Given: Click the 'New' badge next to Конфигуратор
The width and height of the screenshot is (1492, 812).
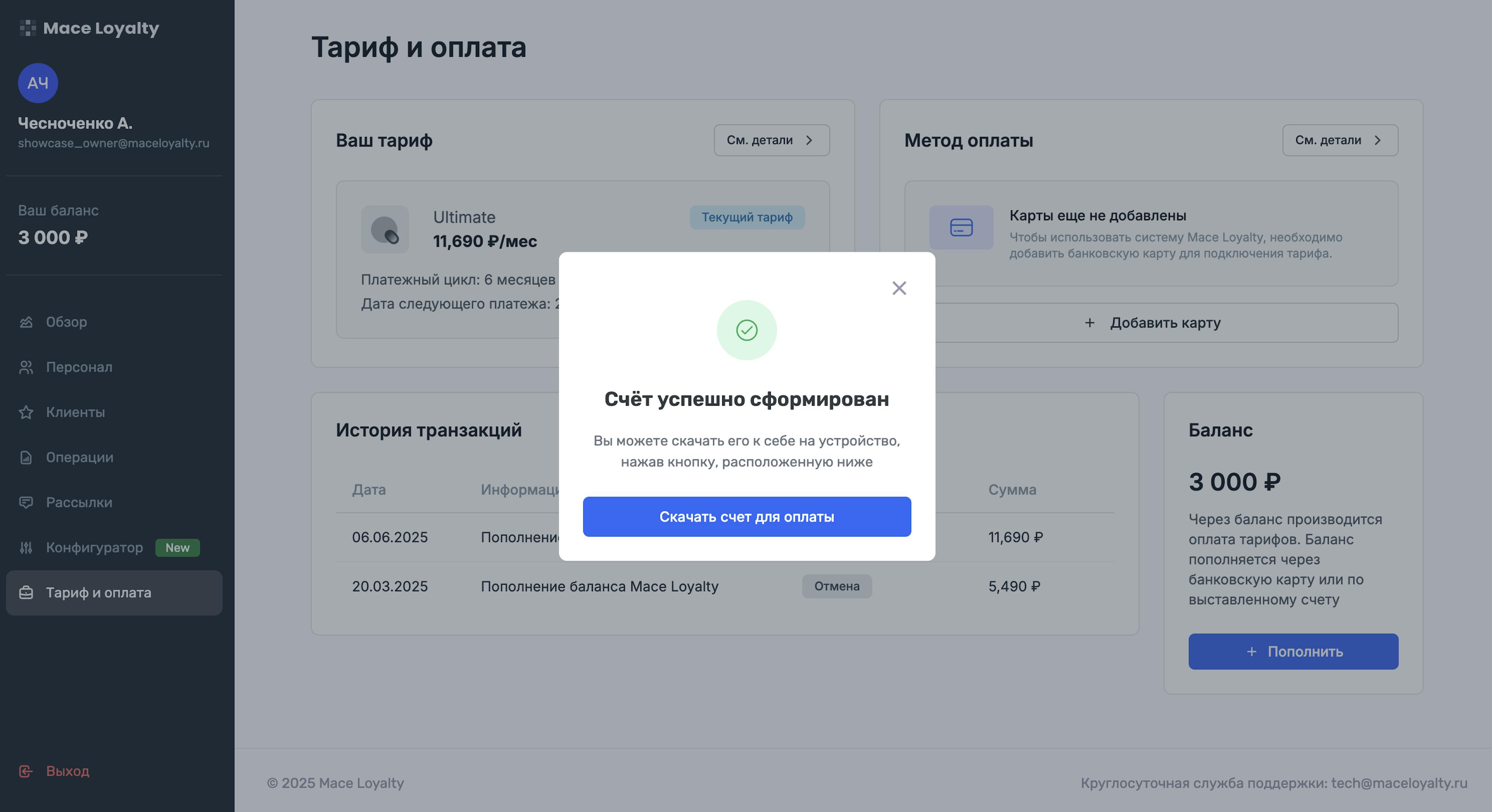Looking at the screenshot, I should 177,548.
